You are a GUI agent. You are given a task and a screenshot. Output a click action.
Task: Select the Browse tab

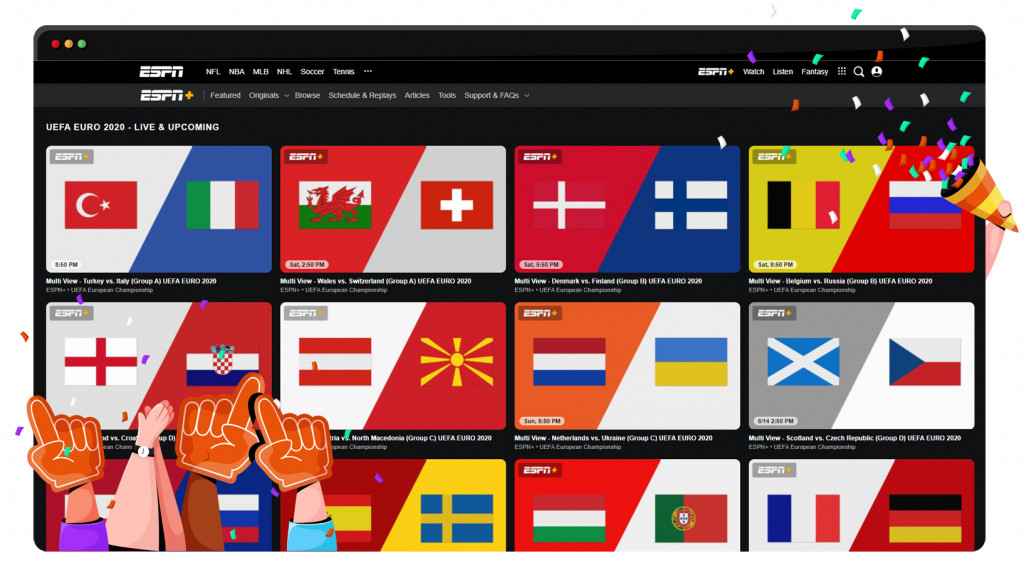click(x=307, y=95)
